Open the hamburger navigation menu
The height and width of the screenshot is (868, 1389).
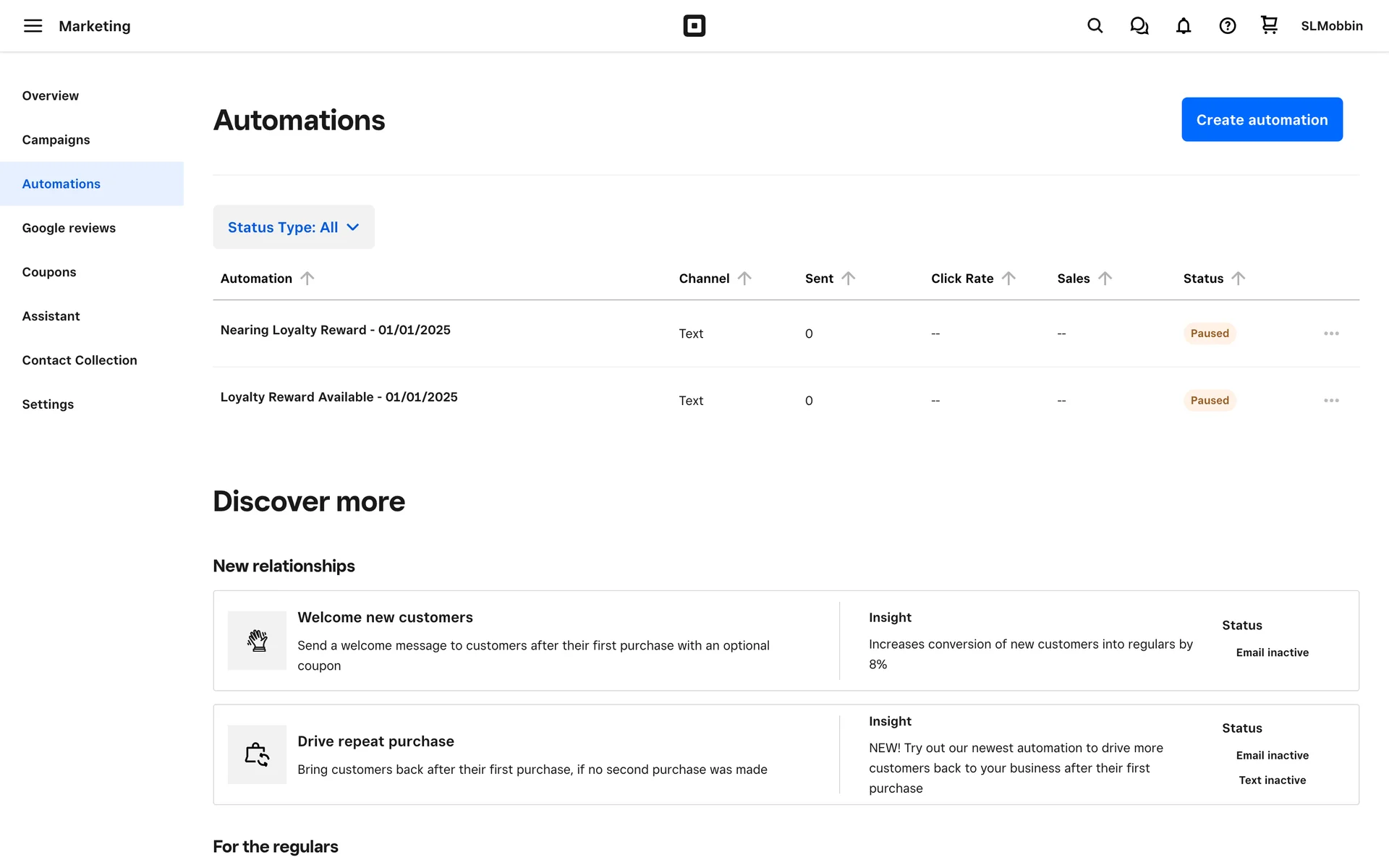pyautogui.click(x=33, y=26)
